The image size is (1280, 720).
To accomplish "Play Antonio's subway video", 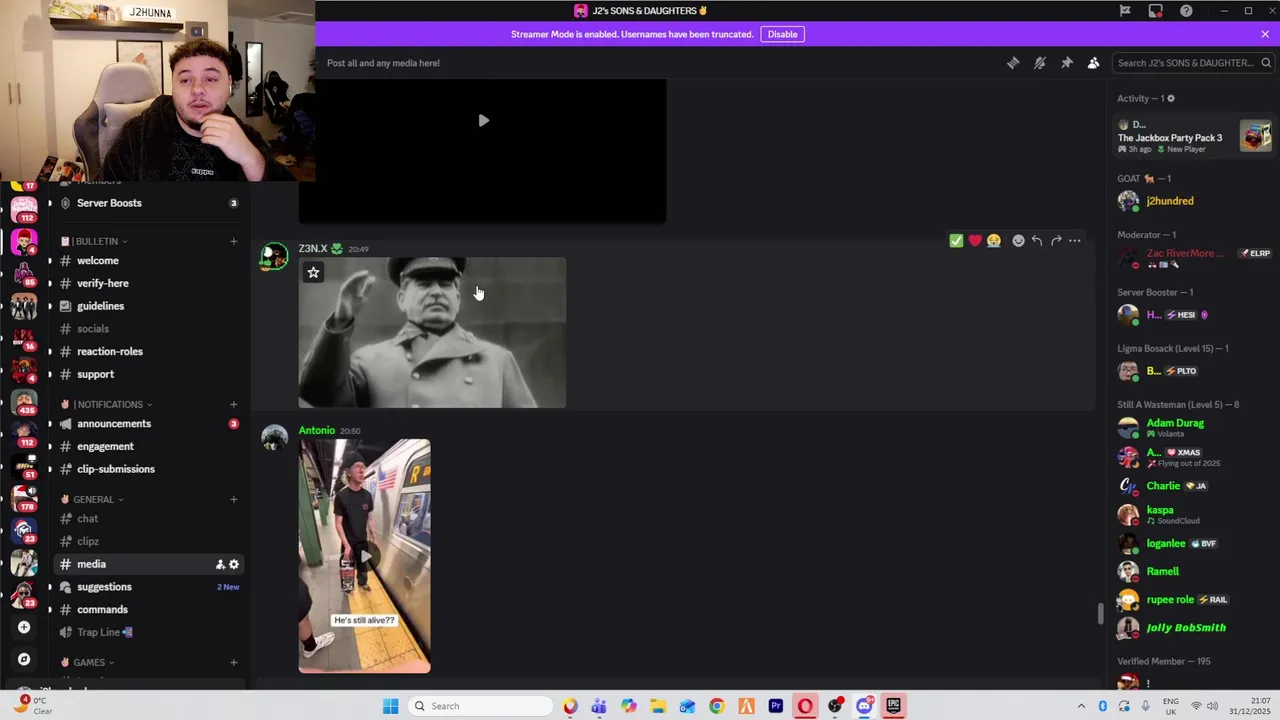I will click(x=365, y=556).
